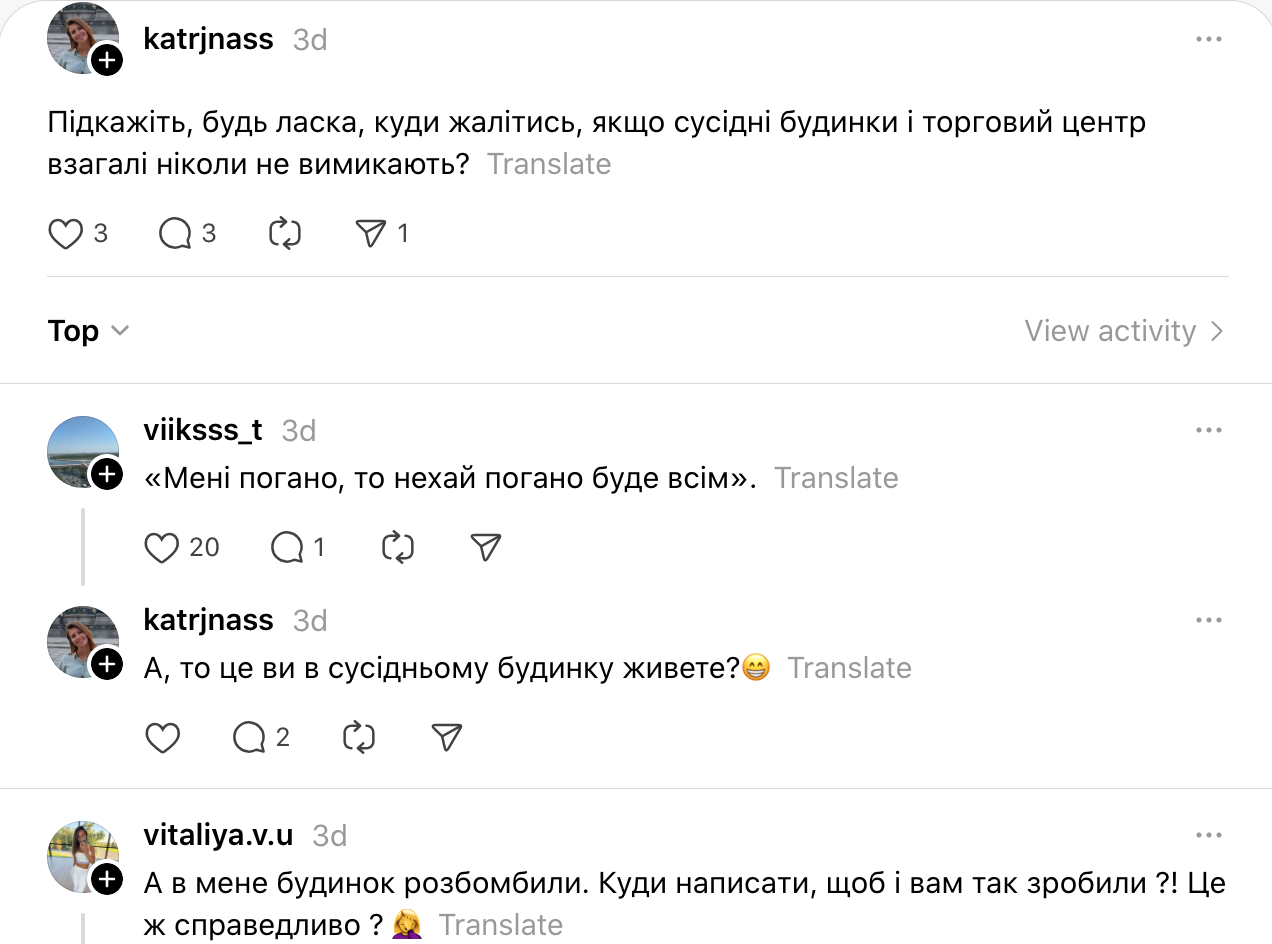
Task: Open viiksss_t's profile via username
Action: 203,430
